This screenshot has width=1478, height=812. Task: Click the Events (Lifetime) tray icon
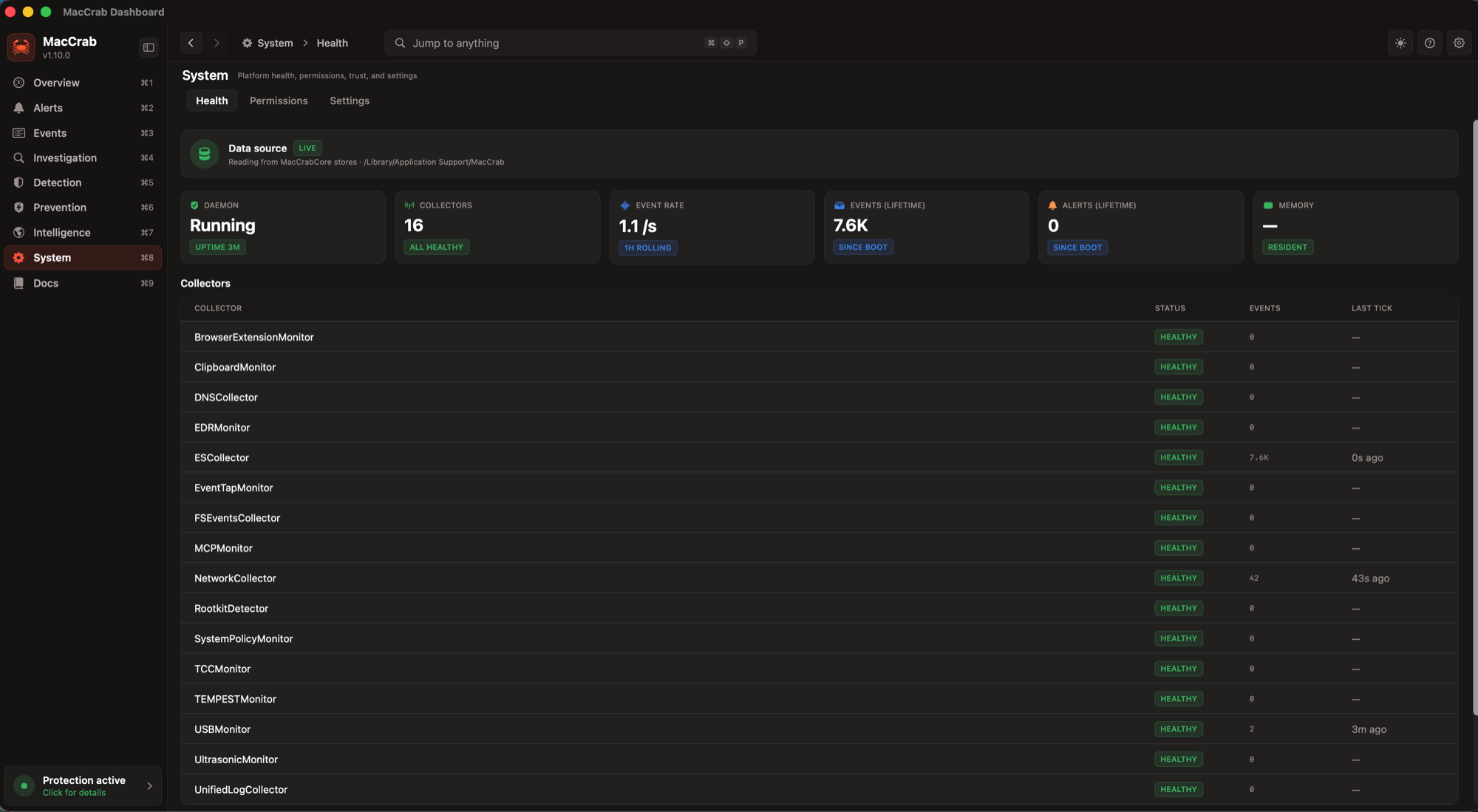840,205
